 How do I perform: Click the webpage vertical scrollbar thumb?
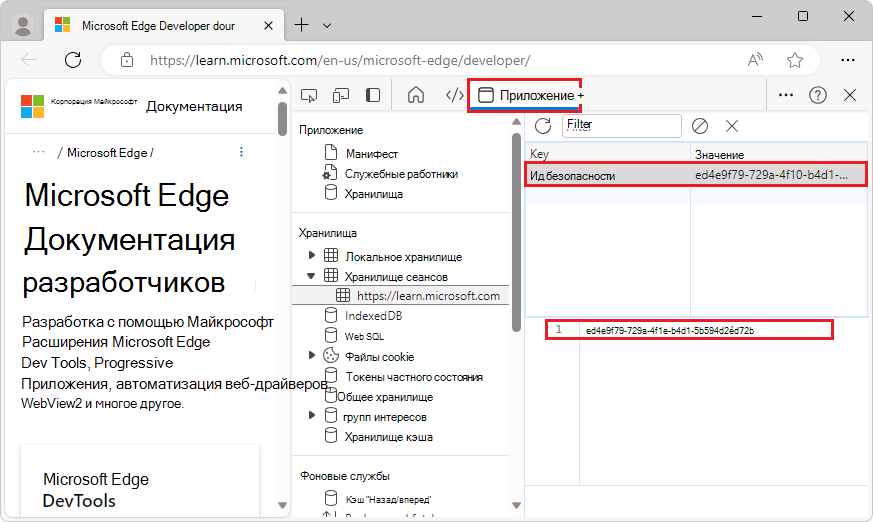coord(282,118)
